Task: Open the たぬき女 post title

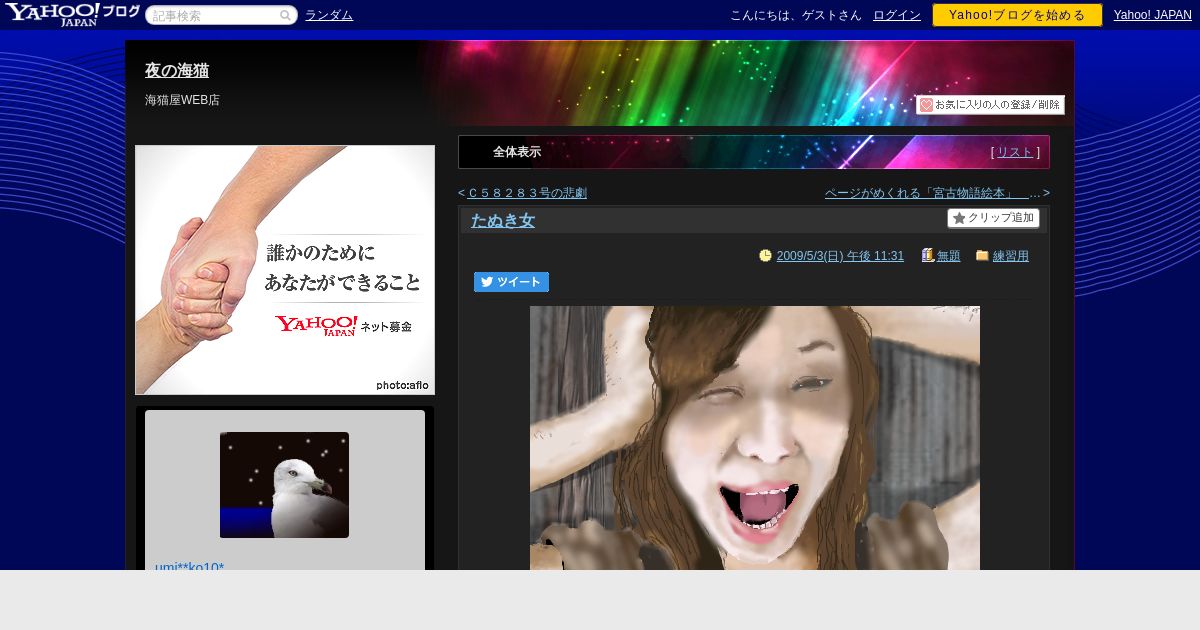Action: [503, 220]
